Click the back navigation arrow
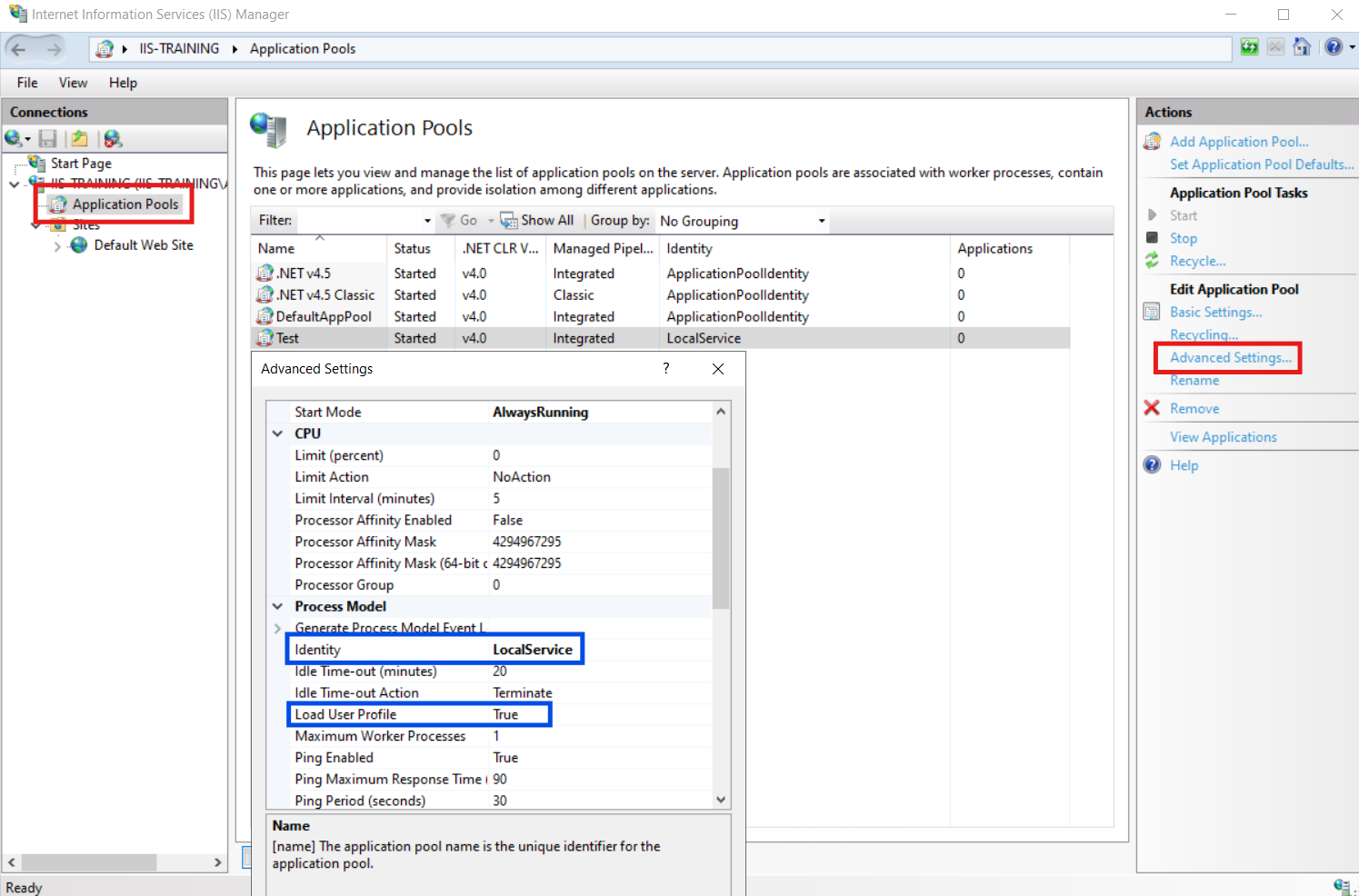 (19, 49)
